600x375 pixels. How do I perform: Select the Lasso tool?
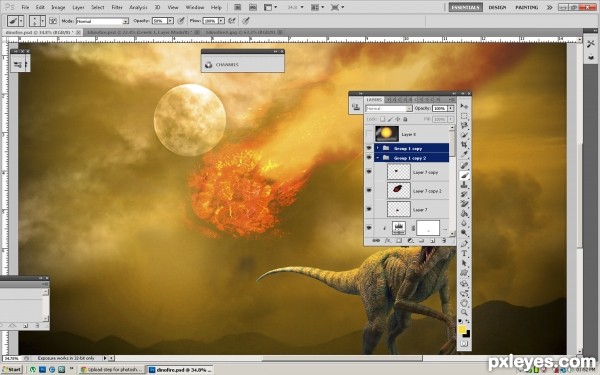464,126
